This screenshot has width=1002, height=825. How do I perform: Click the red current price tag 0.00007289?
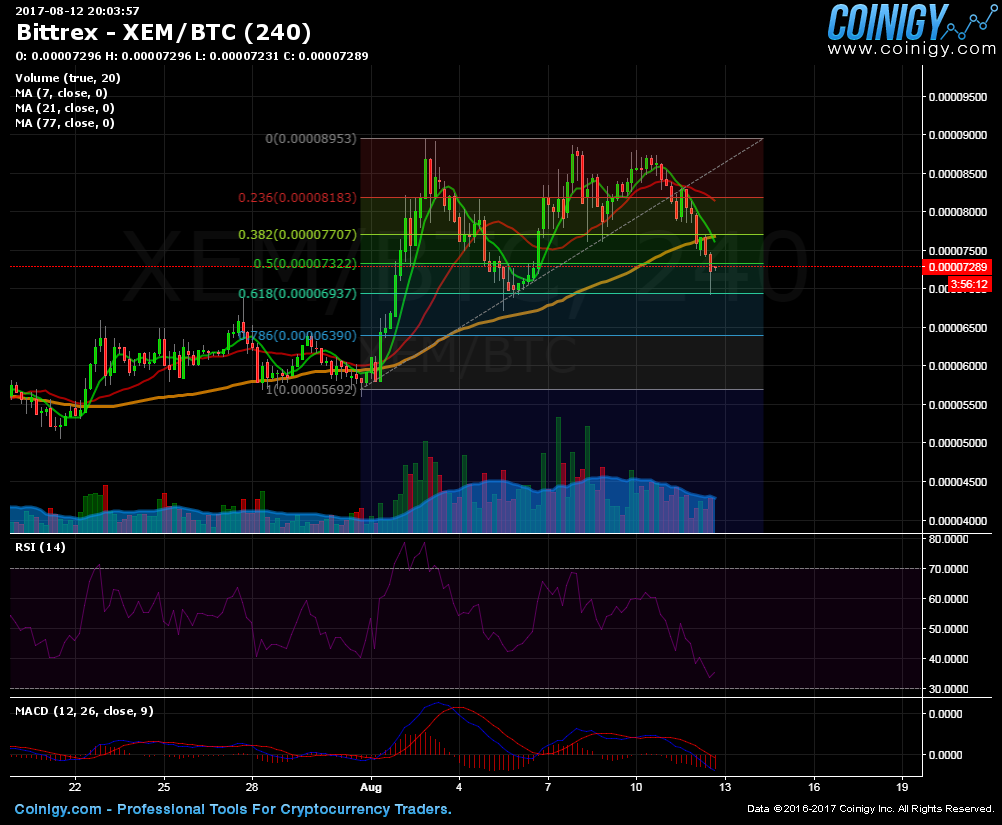click(957, 267)
